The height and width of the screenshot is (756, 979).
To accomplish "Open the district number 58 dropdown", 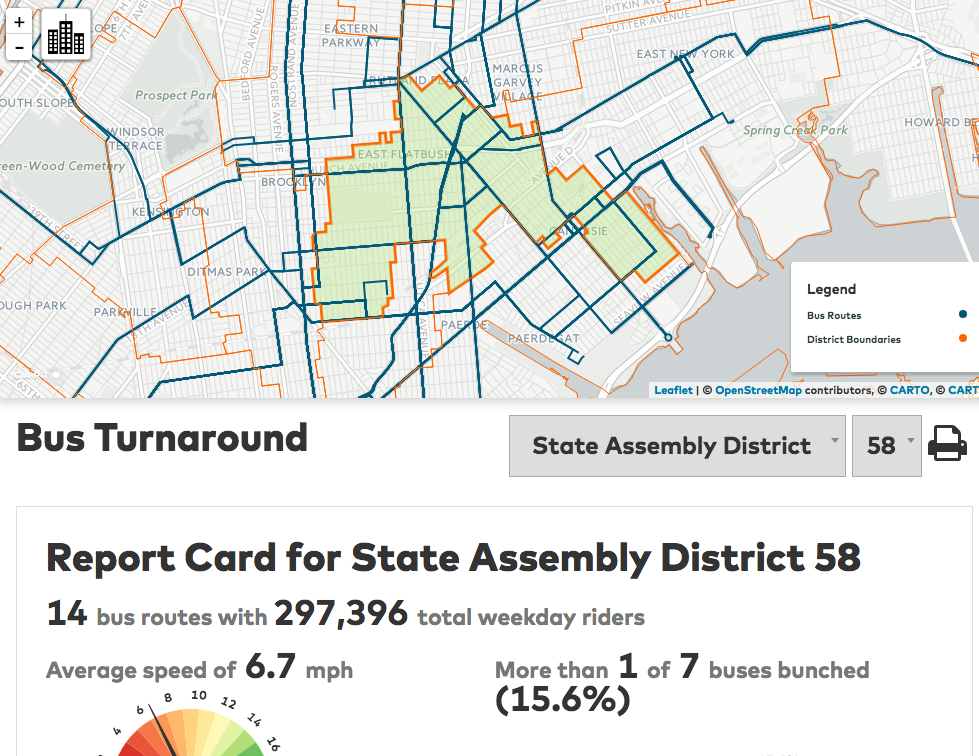I will pyautogui.click(x=886, y=446).
